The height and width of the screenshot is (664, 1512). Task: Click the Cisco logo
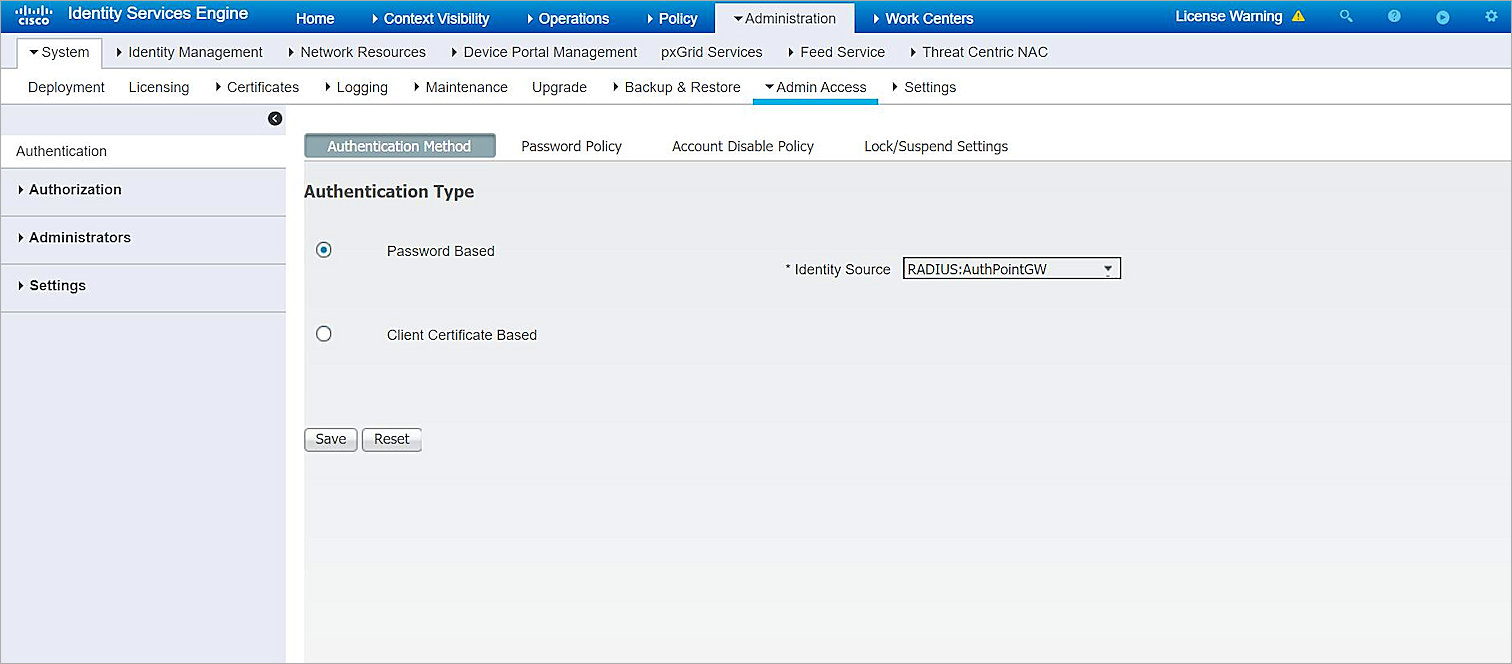tap(33, 15)
